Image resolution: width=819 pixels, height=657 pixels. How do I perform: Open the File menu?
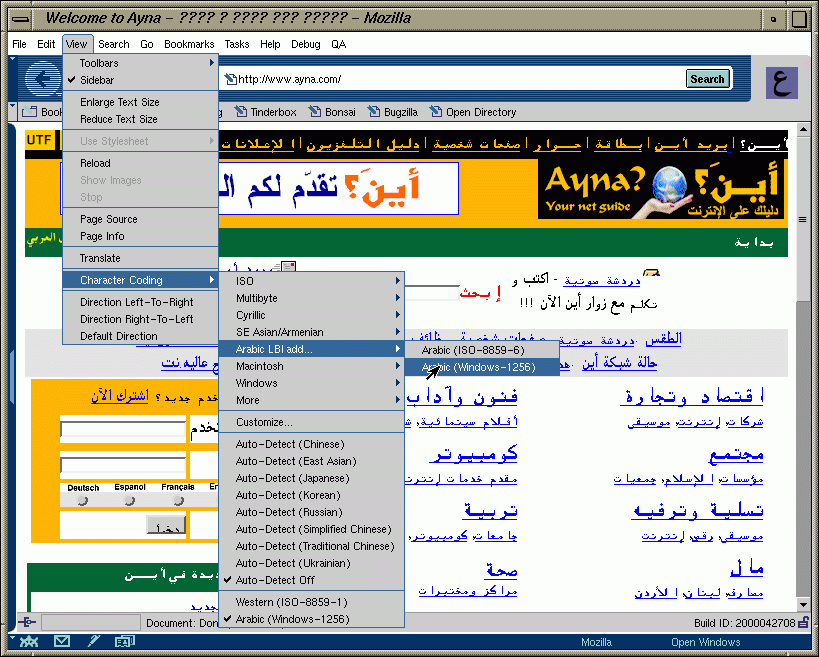[19, 44]
